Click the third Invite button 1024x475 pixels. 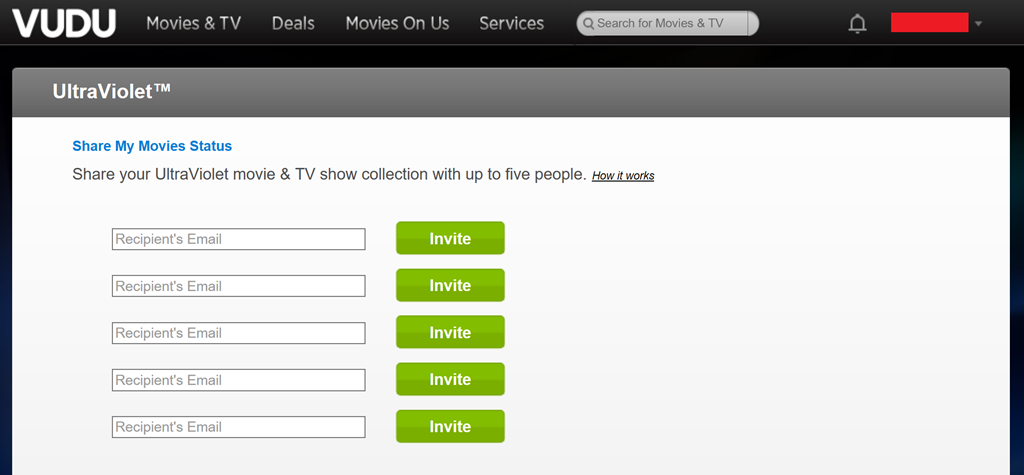pyautogui.click(x=450, y=332)
